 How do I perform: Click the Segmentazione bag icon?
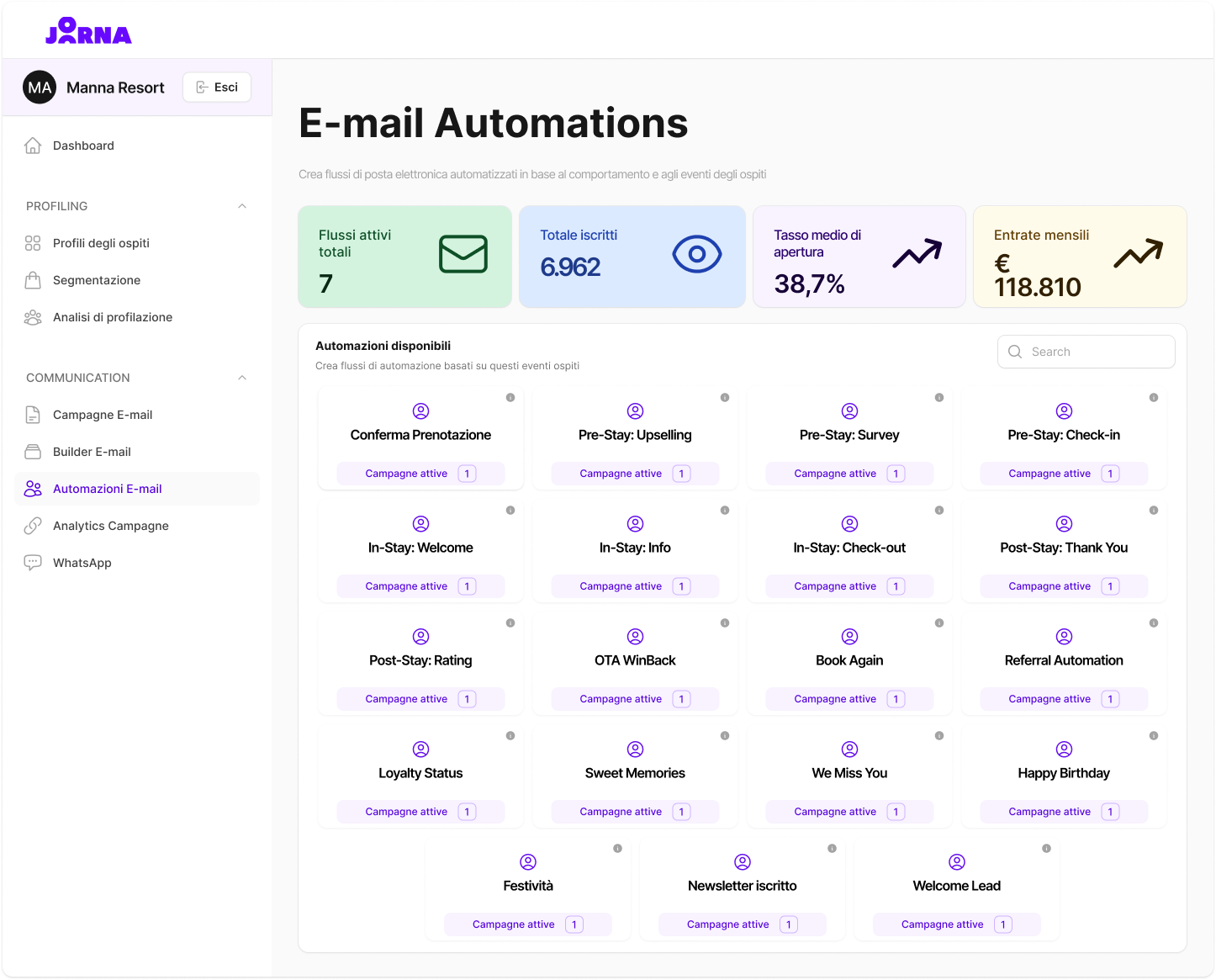tap(33, 279)
